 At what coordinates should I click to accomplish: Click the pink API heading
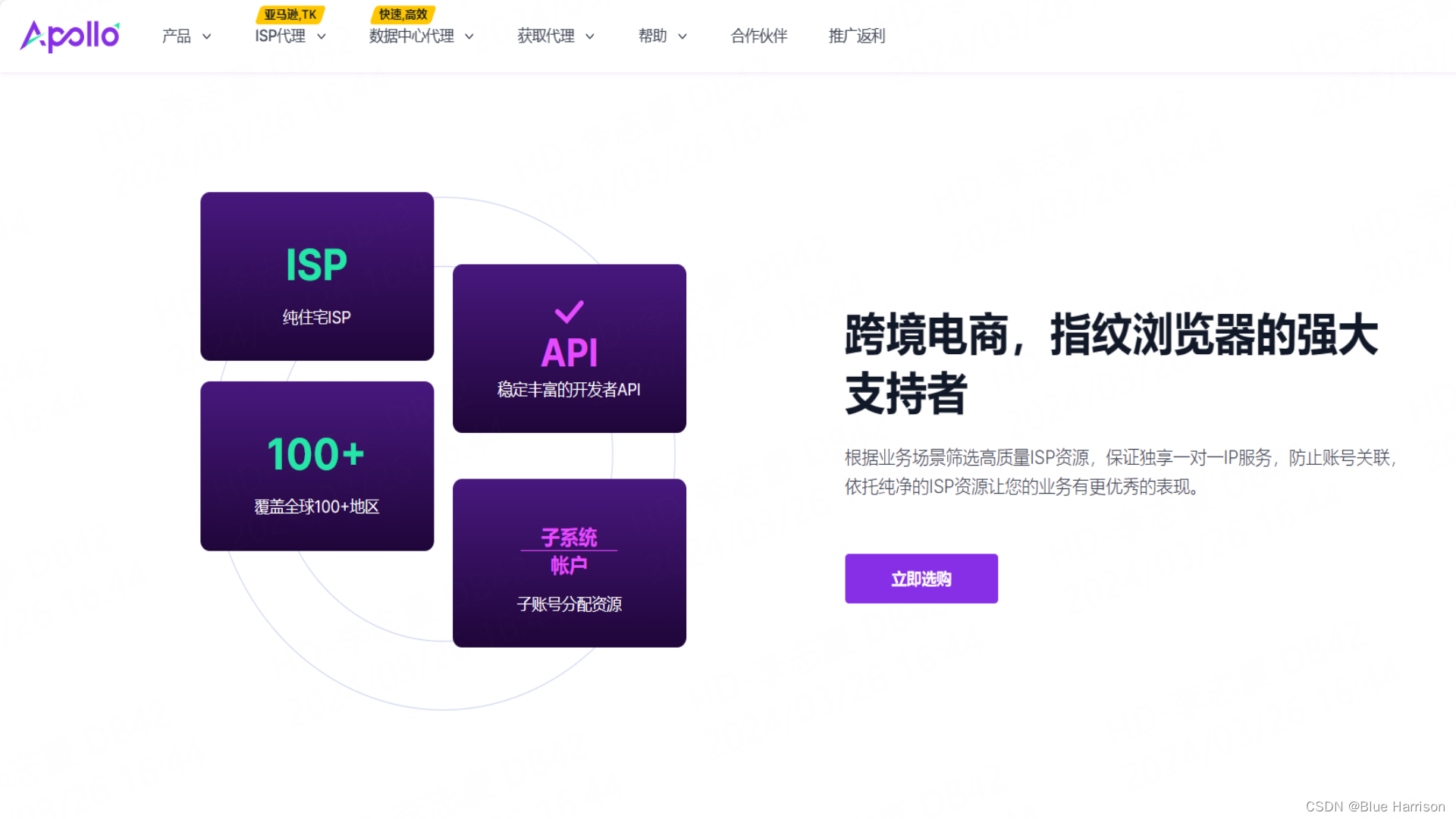[x=569, y=353]
